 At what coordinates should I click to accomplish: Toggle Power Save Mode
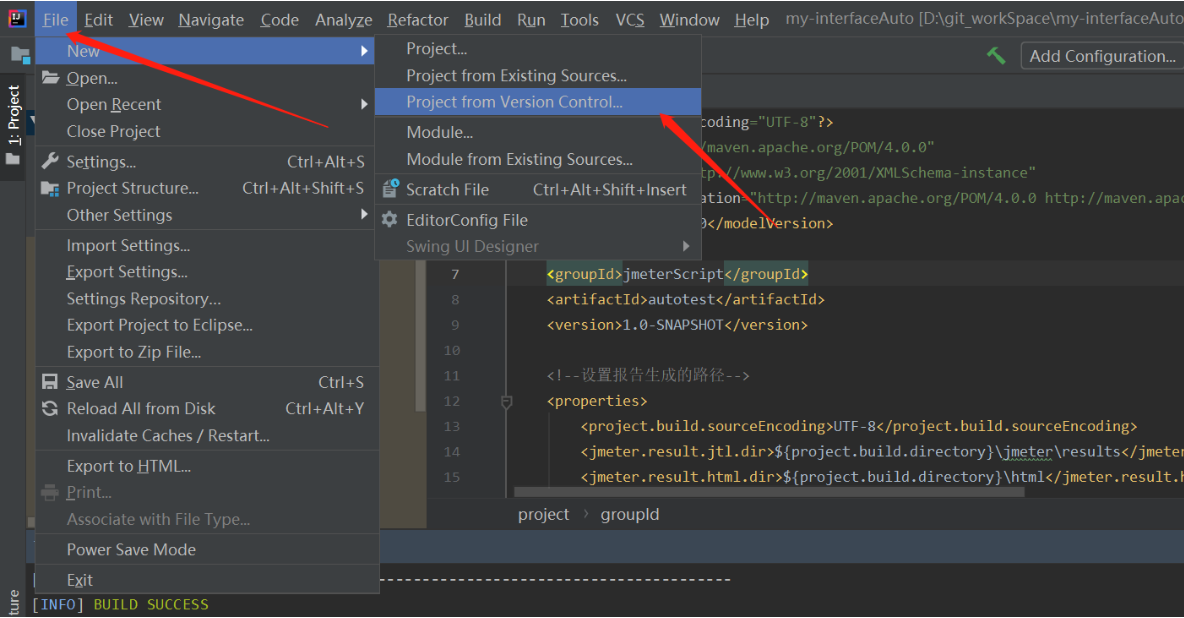pyautogui.click(x=205, y=549)
